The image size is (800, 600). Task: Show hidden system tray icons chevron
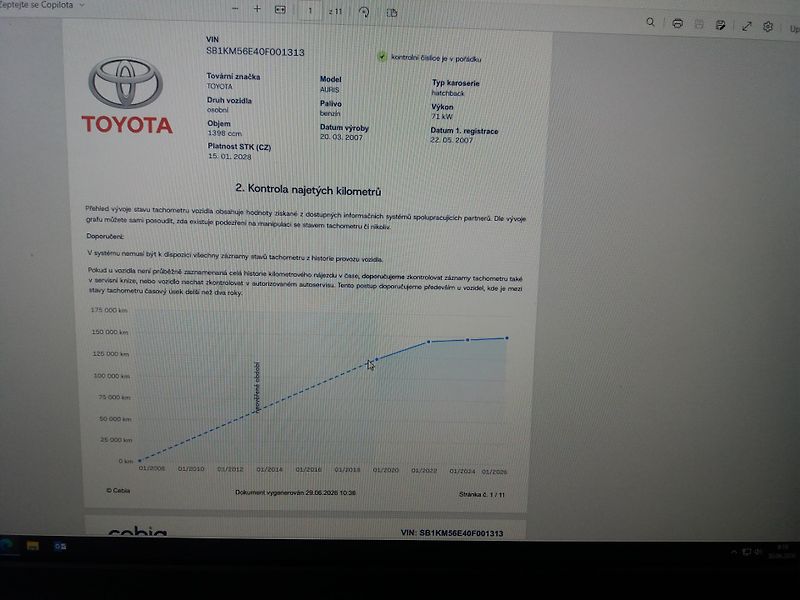734,552
